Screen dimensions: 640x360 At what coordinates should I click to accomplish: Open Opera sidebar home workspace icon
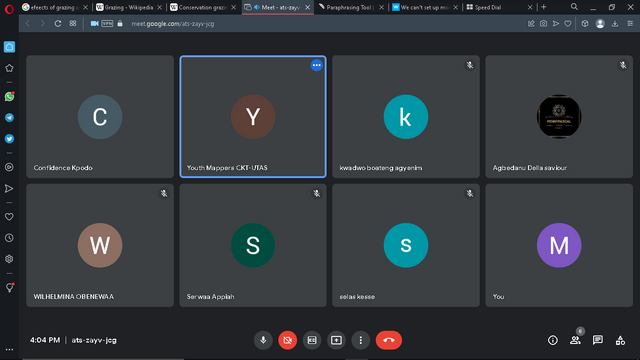(9, 47)
